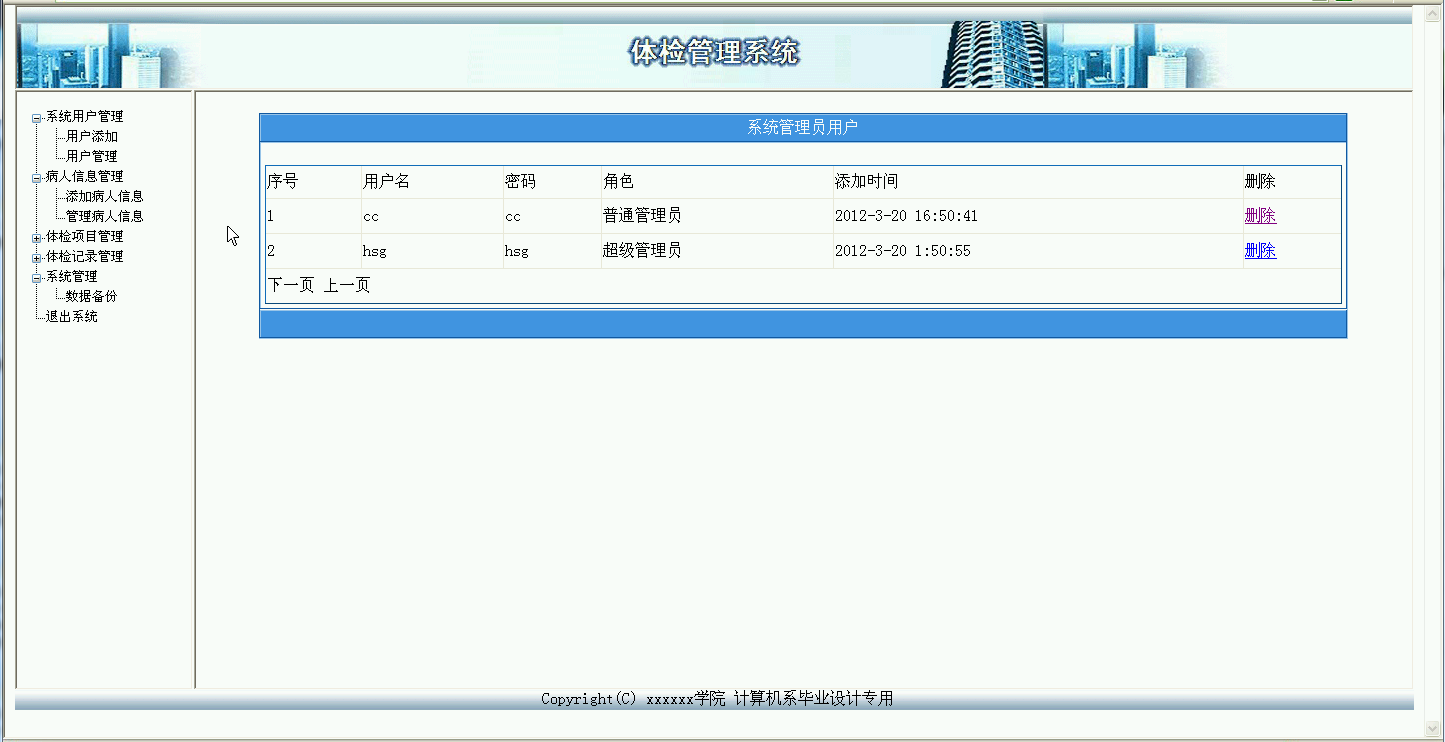Image resolution: width=1445 pixels, height=742 pixels.
Task: Click timestamp 2012-3-20 1:50:55
Action: point(903,251)
